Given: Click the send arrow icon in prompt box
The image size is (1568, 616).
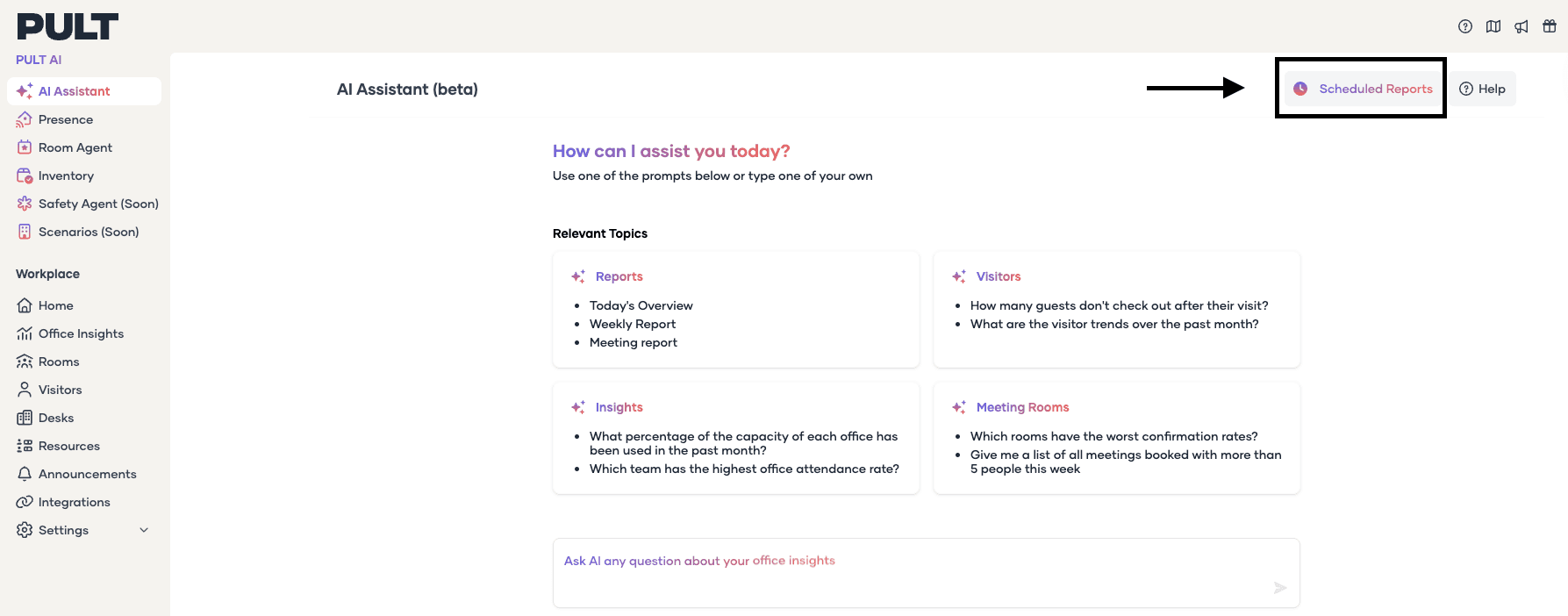Looking at the screenshot, I should point(1280,588).
